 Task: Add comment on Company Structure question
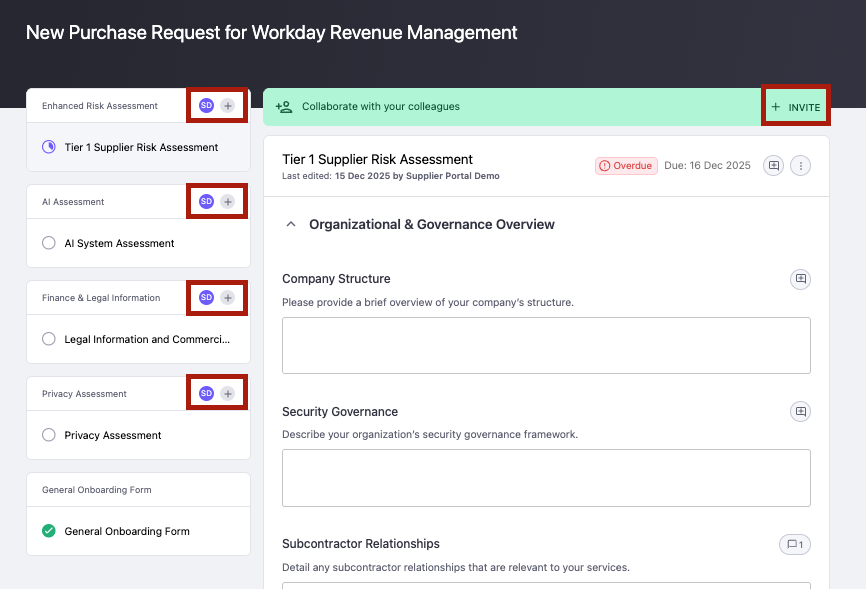pos(800,279)
